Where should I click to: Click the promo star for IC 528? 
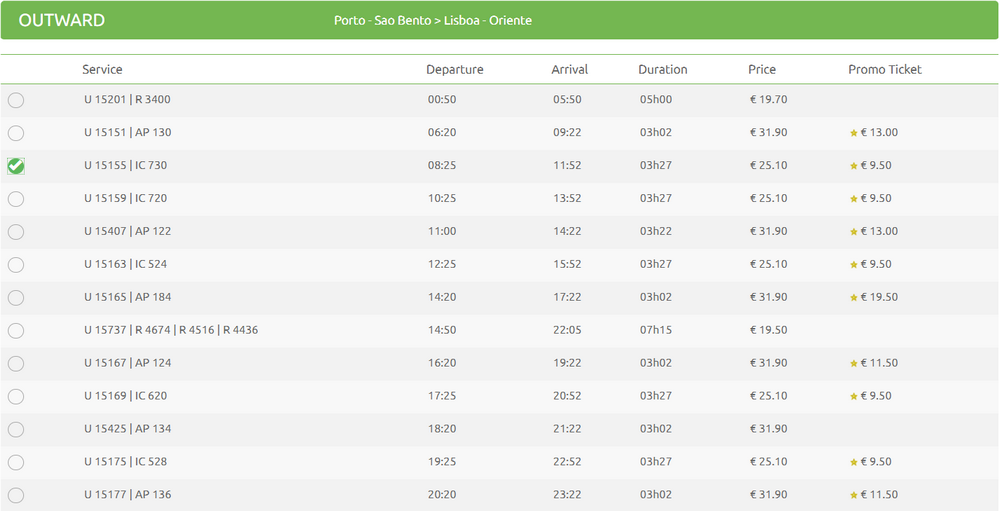854,463
